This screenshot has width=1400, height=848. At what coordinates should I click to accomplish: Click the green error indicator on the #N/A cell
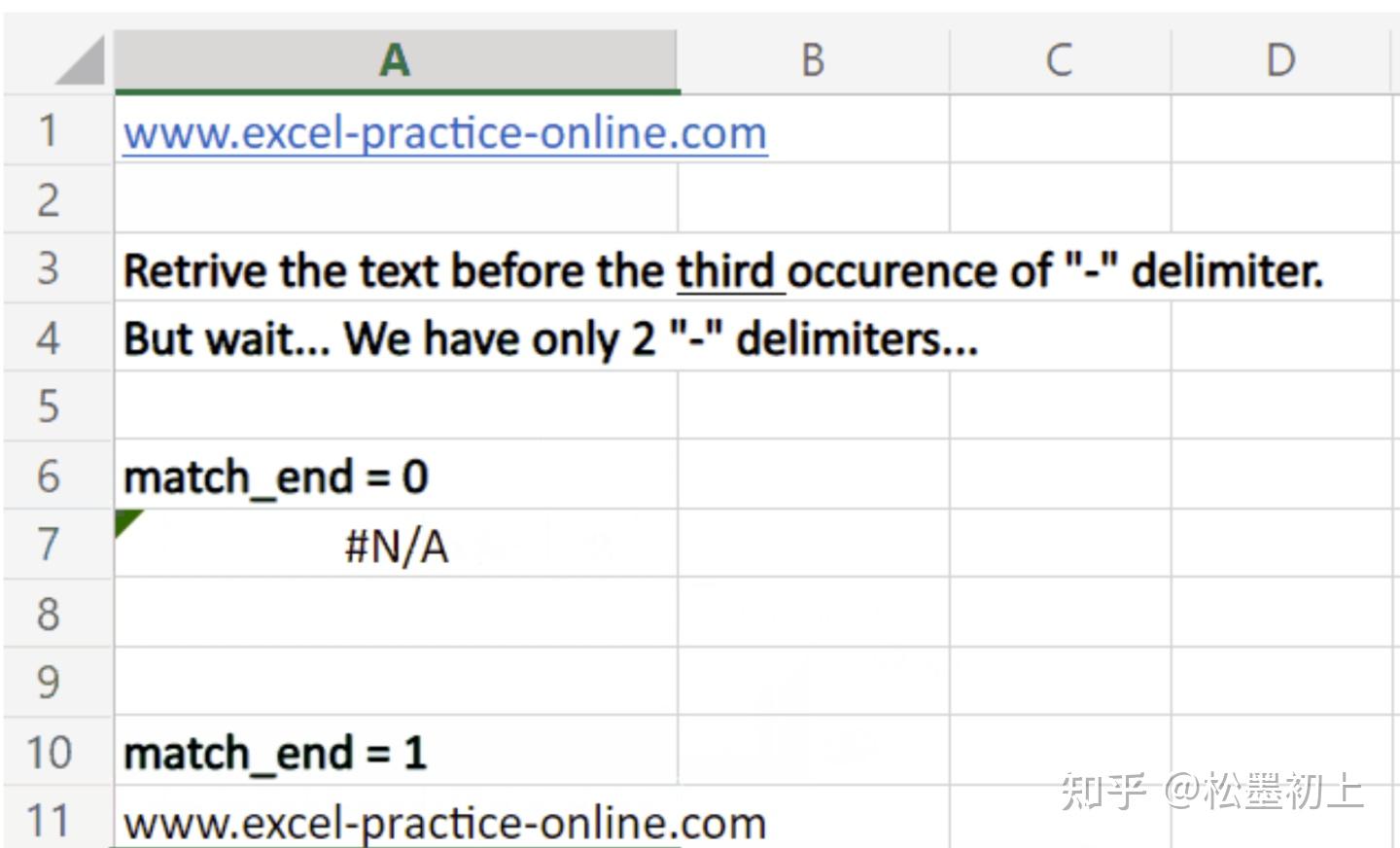[126, 520]
